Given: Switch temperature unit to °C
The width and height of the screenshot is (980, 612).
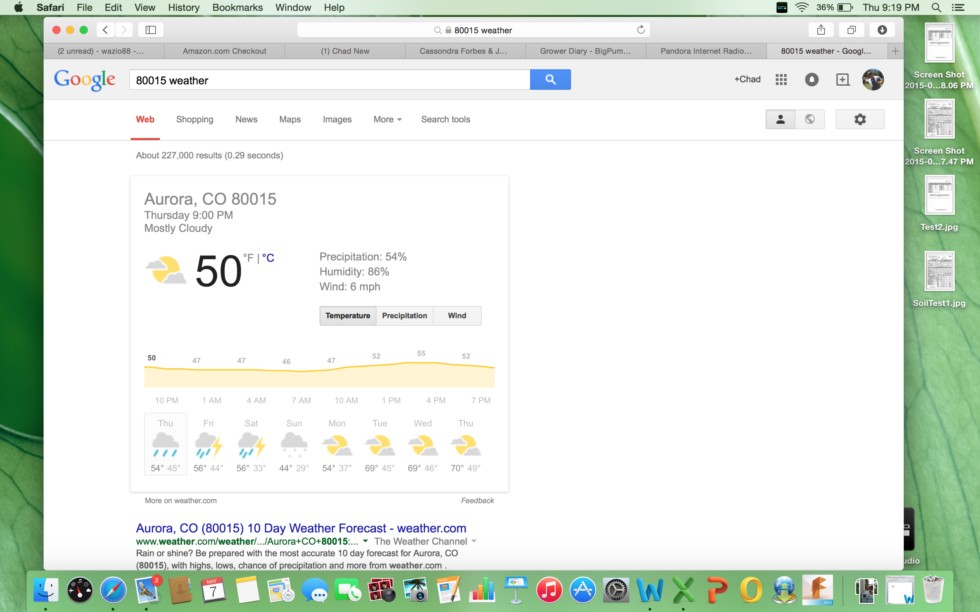Looking at the screenshot, I should point(268,258).
